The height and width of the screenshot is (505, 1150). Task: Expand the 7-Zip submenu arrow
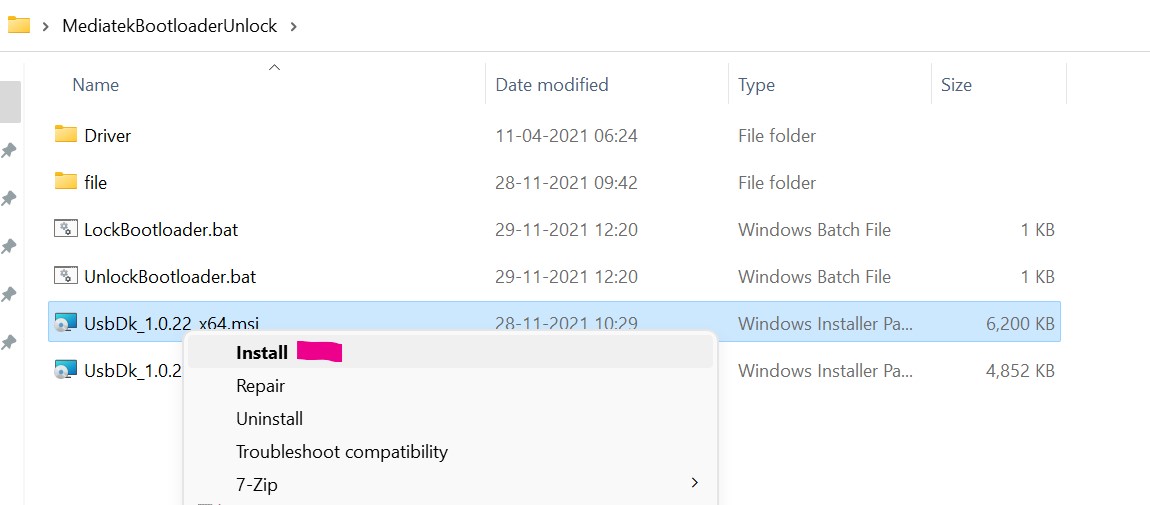point(695,484)
